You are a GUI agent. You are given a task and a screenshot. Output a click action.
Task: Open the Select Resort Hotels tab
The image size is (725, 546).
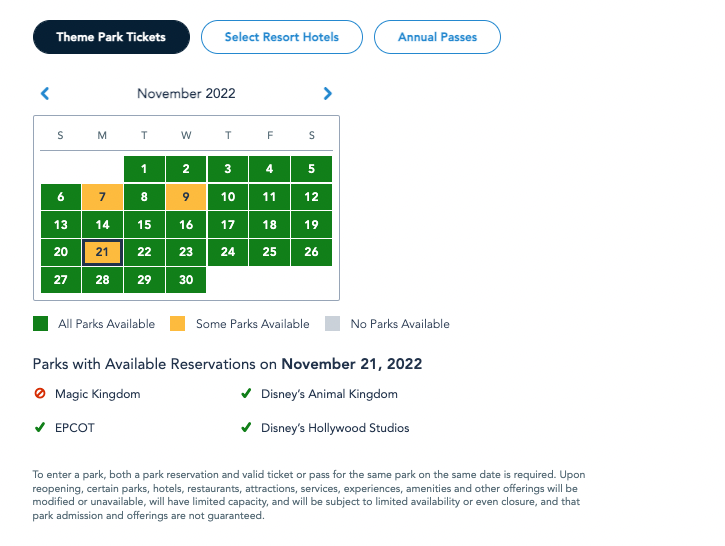coord(281,37)
